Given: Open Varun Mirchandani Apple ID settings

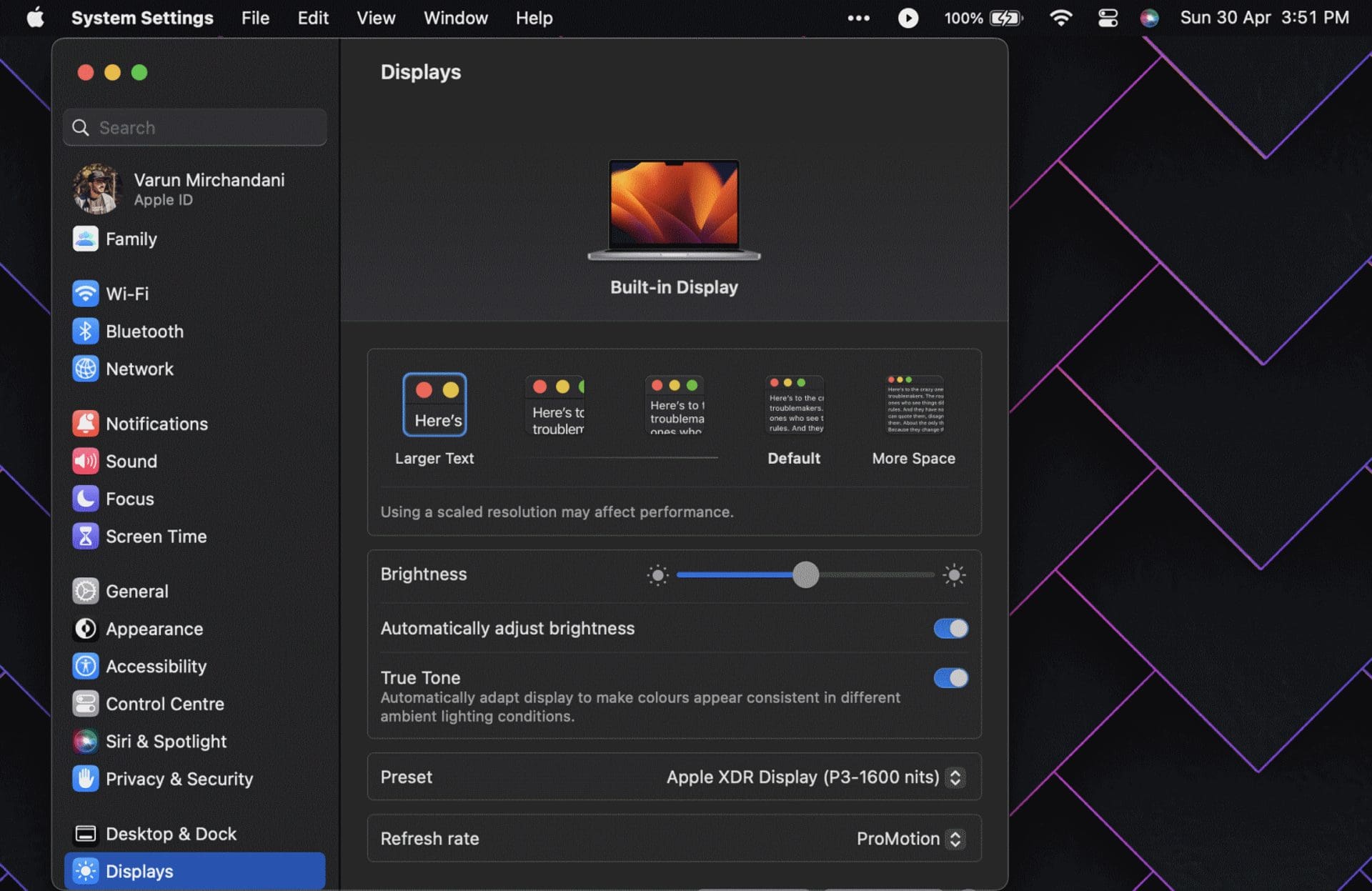Looking at the screenshot, I should point(194,189).
